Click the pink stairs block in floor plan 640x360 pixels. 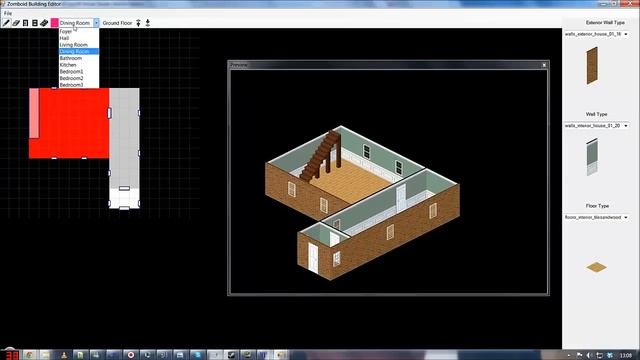pos(34,113)
